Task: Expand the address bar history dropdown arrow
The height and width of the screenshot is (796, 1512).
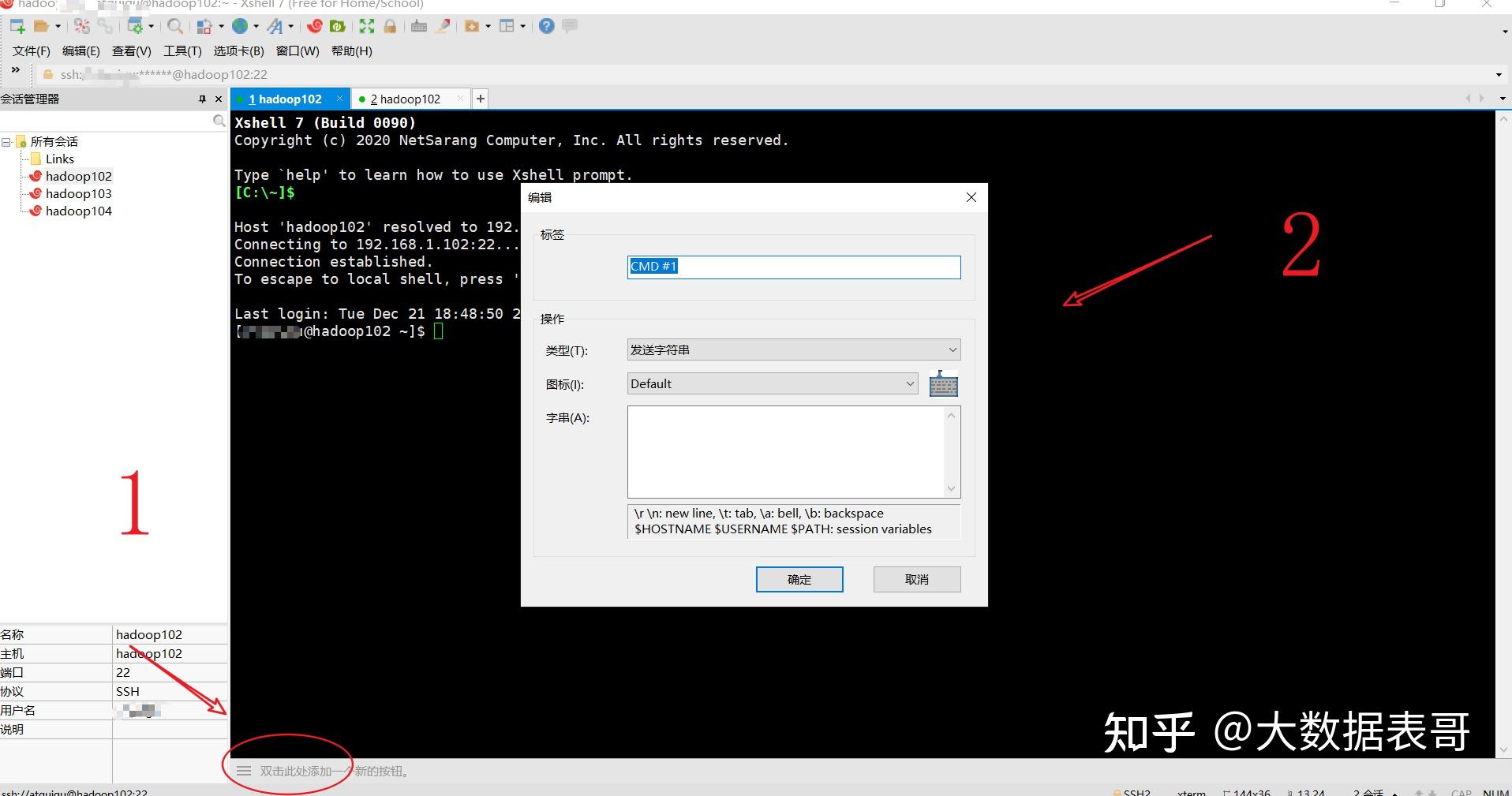Action: 1499,75
